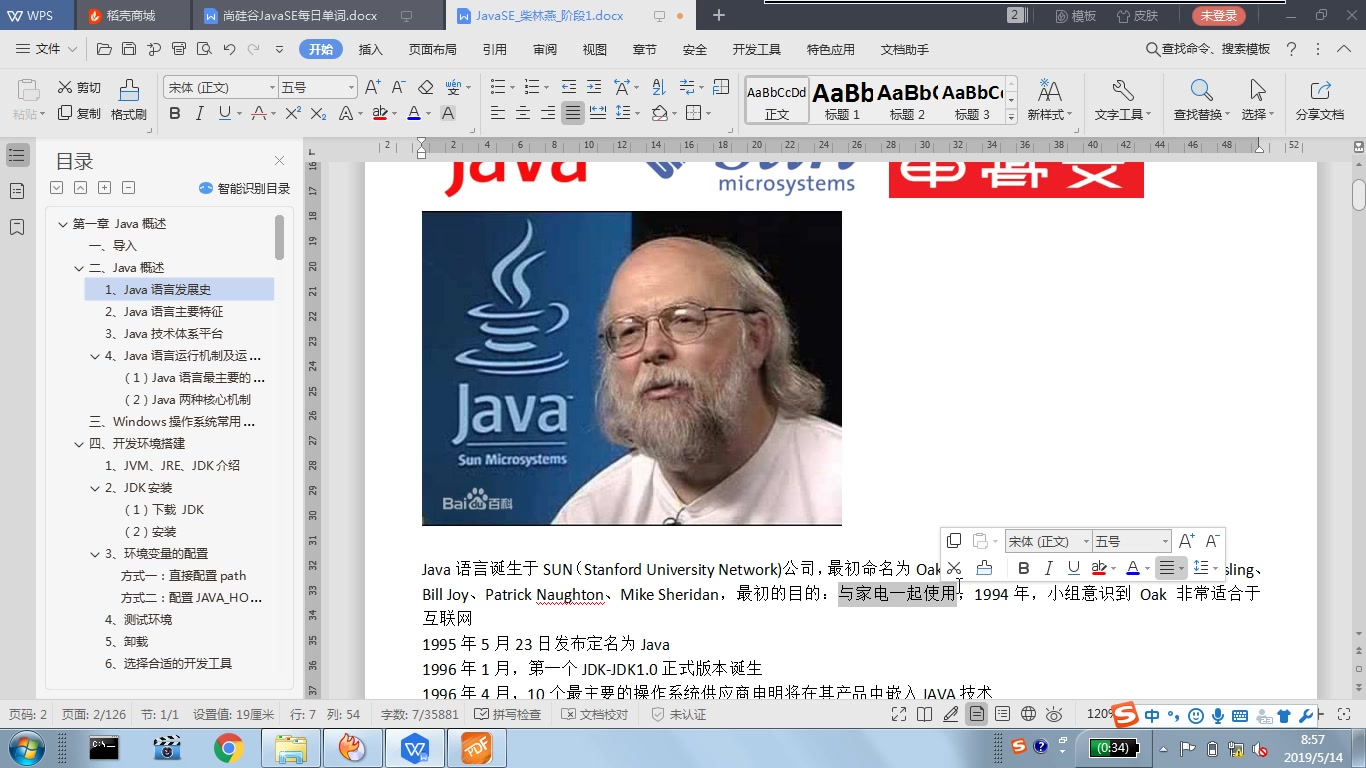Align text left in ribbon
This screenshot has width=1366, height=768.
497,113
